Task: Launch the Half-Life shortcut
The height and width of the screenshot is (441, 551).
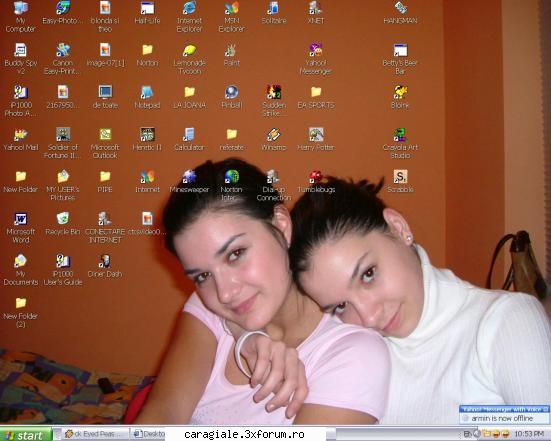Action: (147, 13)
